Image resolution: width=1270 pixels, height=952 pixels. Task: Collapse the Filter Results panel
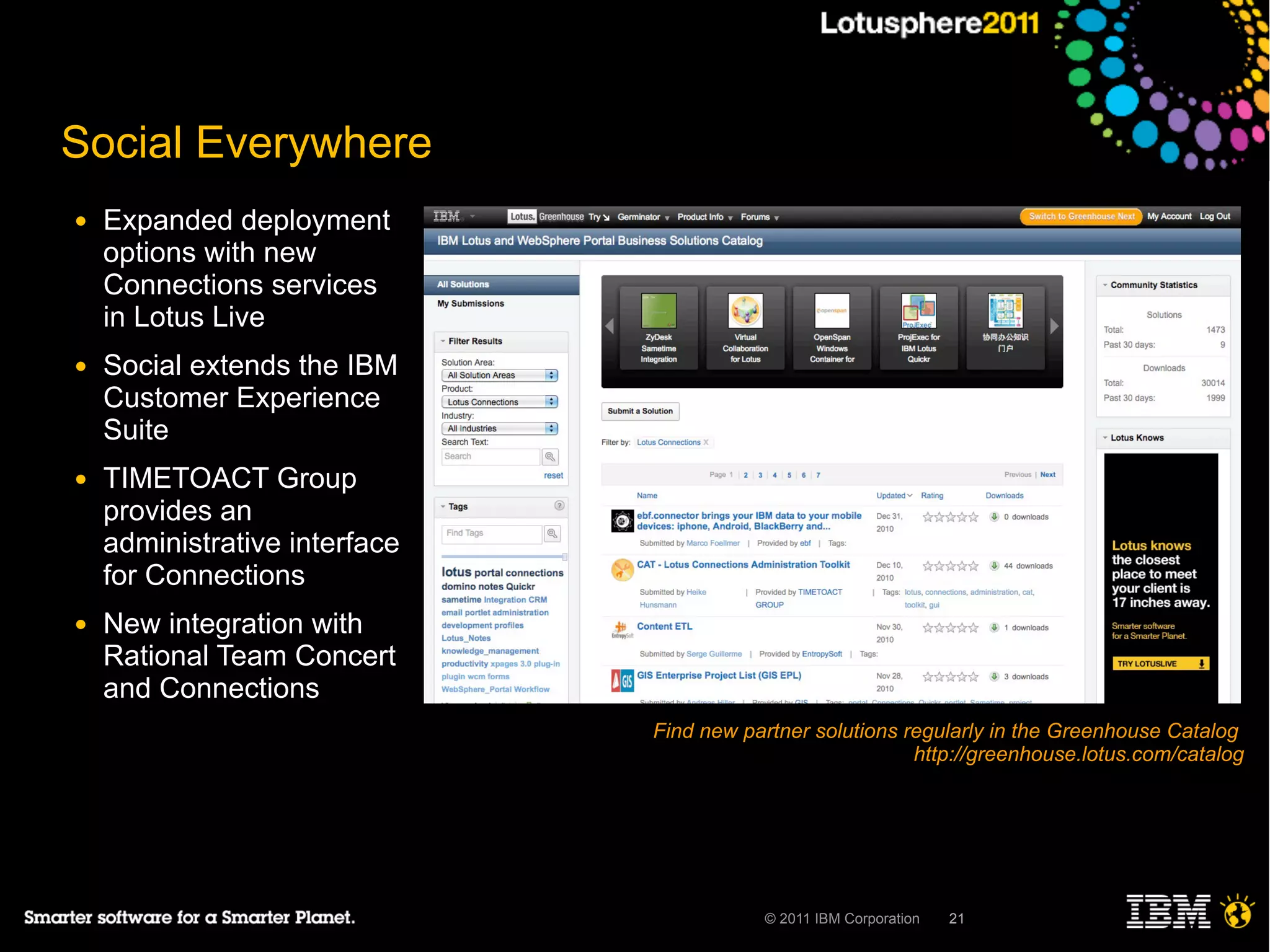coord(443,342)
